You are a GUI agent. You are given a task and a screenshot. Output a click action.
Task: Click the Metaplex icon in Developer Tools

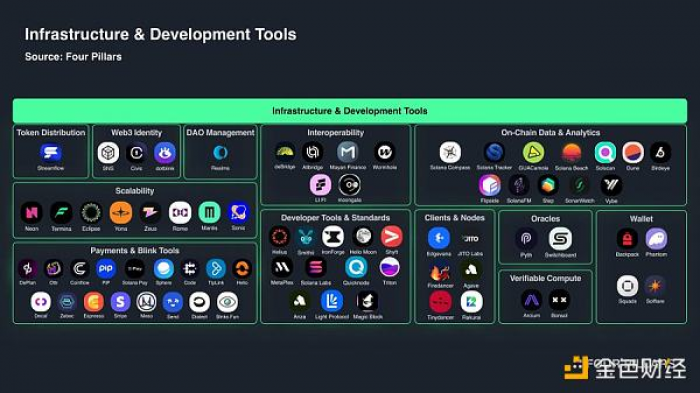[282, 268]
